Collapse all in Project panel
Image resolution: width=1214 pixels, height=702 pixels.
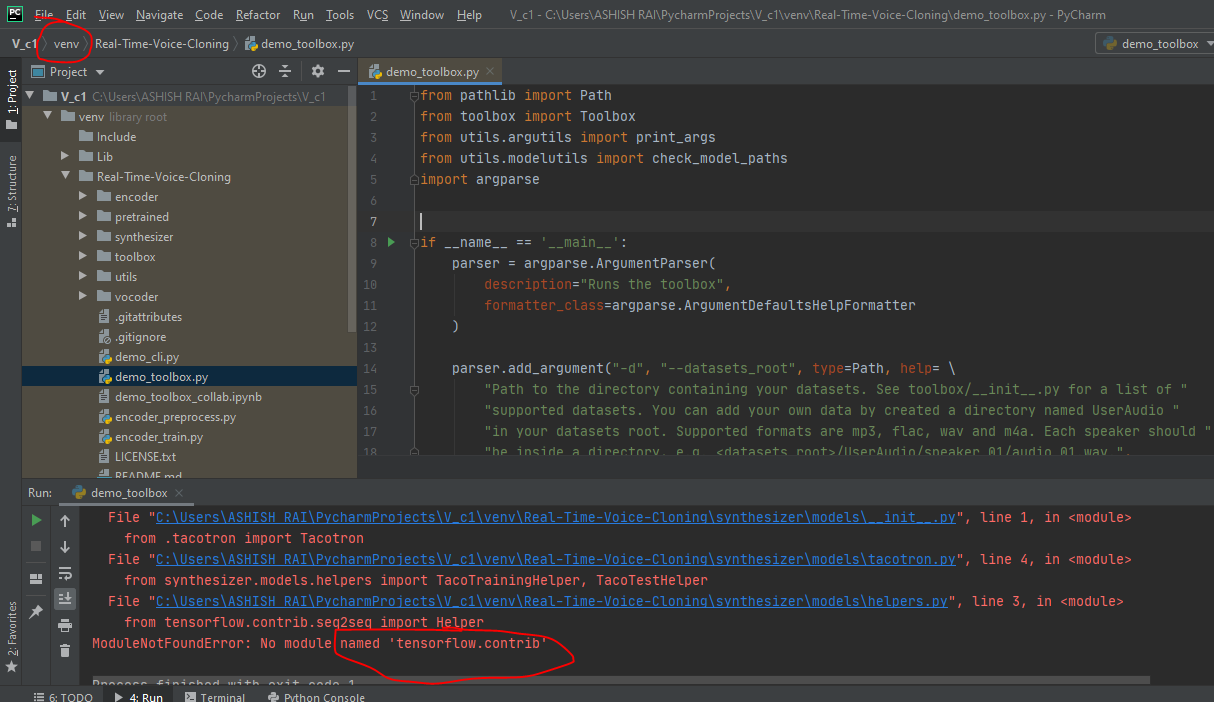pyautogui.click(x=285, y=71)
